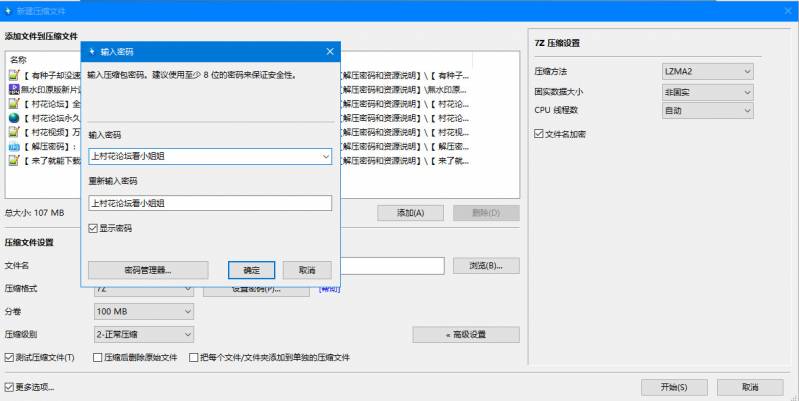Image resolution: width=799 pixels, height=401 pixels.
Task: Click the 重新输入密码 text field
Action: [x=210, y=203]
